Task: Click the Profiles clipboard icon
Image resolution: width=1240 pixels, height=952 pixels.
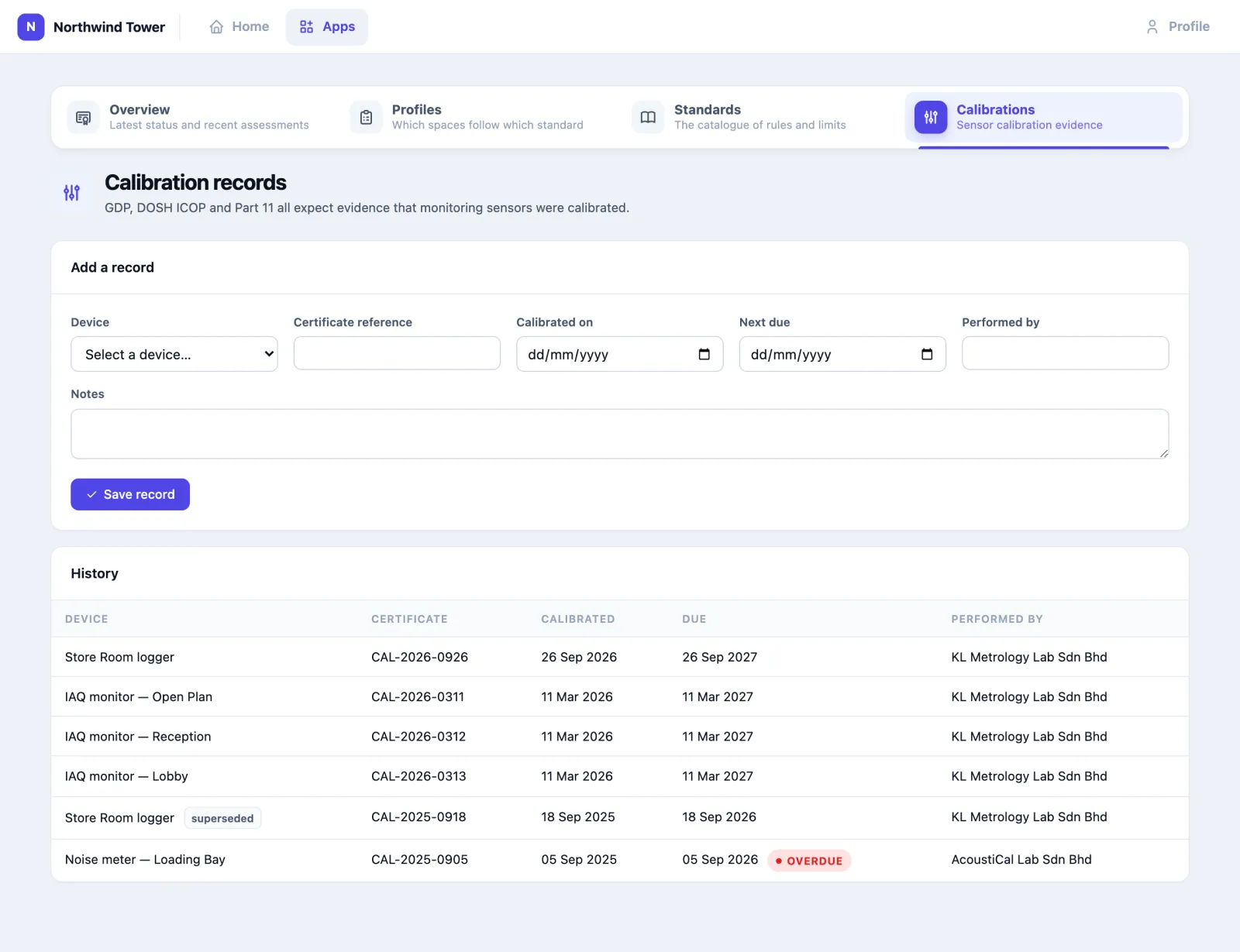Action: [x=366, y=118]
